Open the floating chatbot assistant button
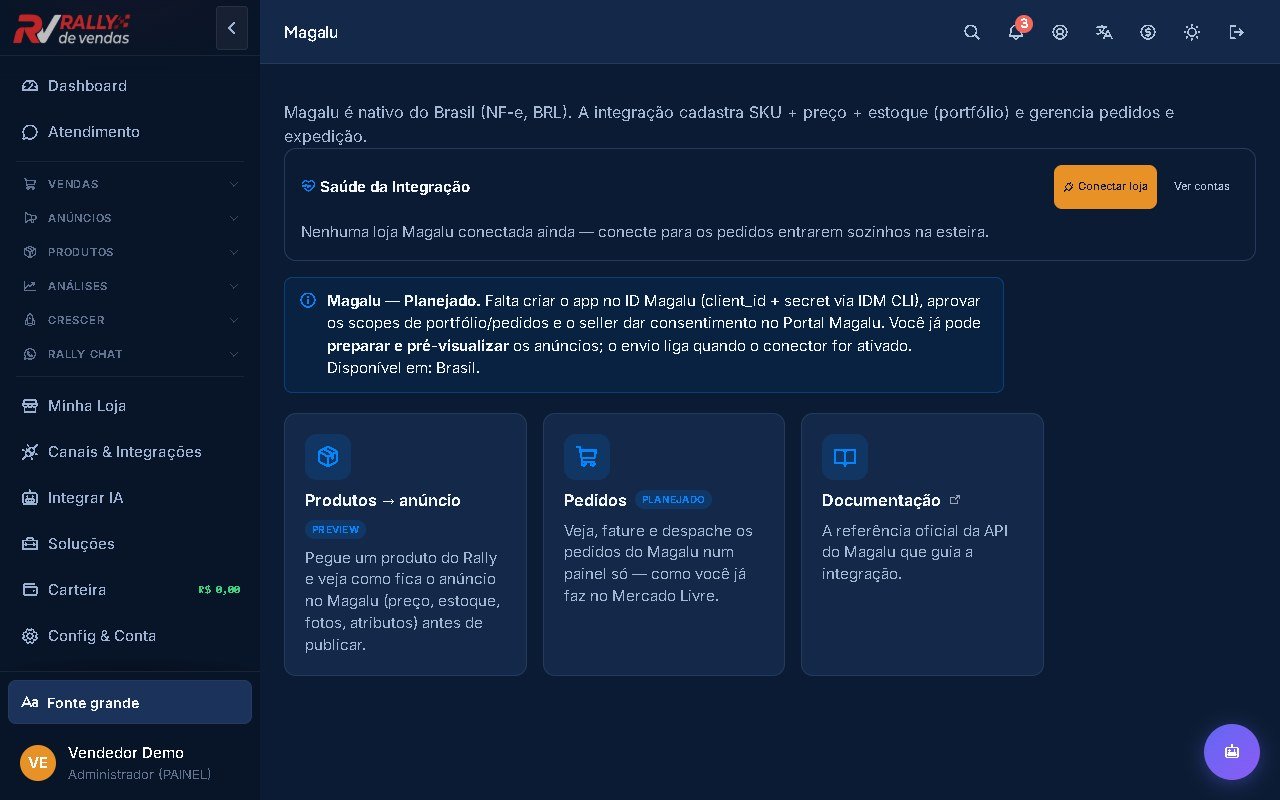The image size is (1280, 800). (x=1232, y=752)
